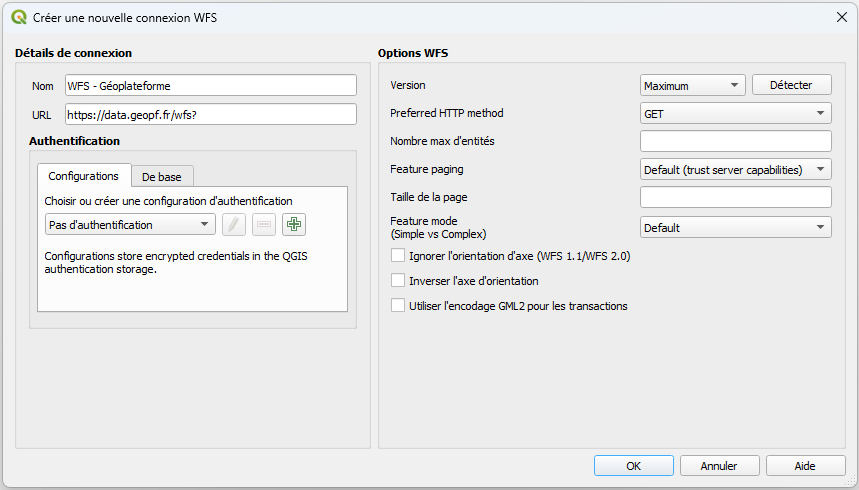Check Utiliser l'encodage GML2 pour les transactions
Image resolution: width=859 pixels, height=490 pixels.
(x=398, y=305)
